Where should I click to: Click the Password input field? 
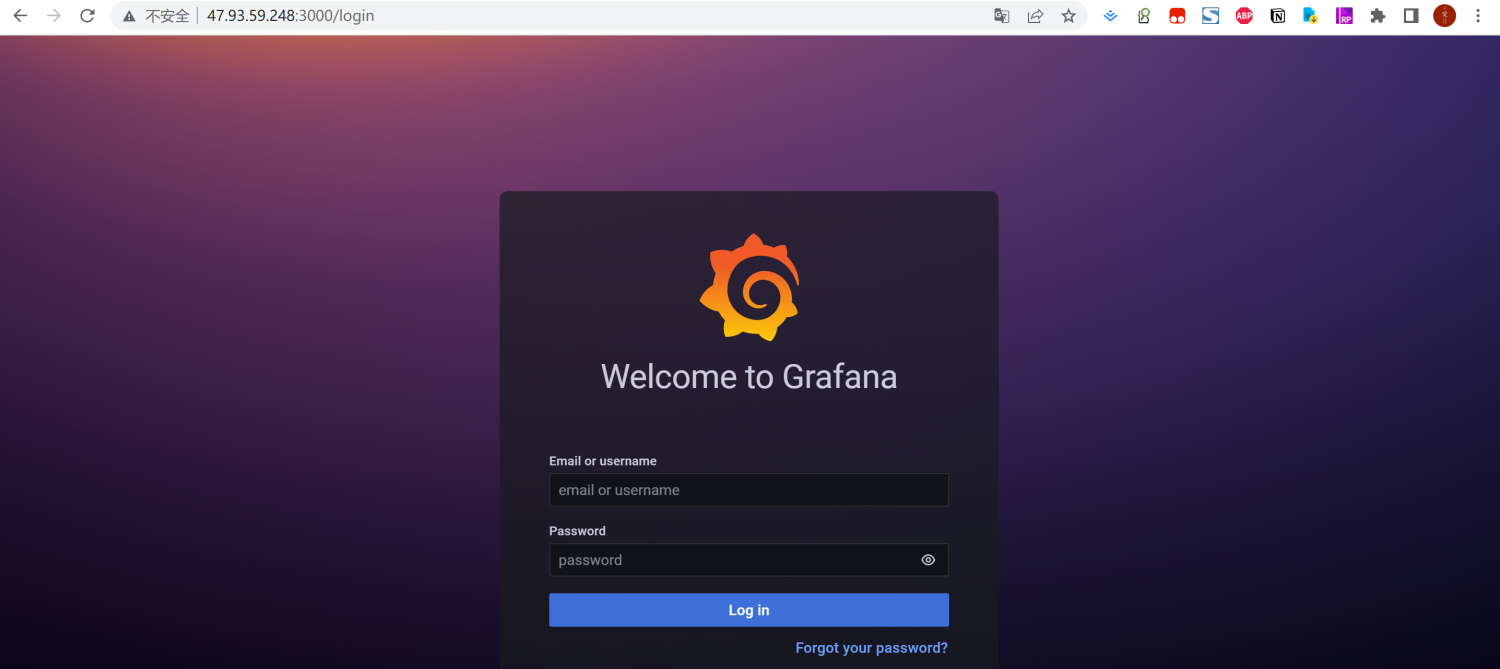[x=749, y=560]
